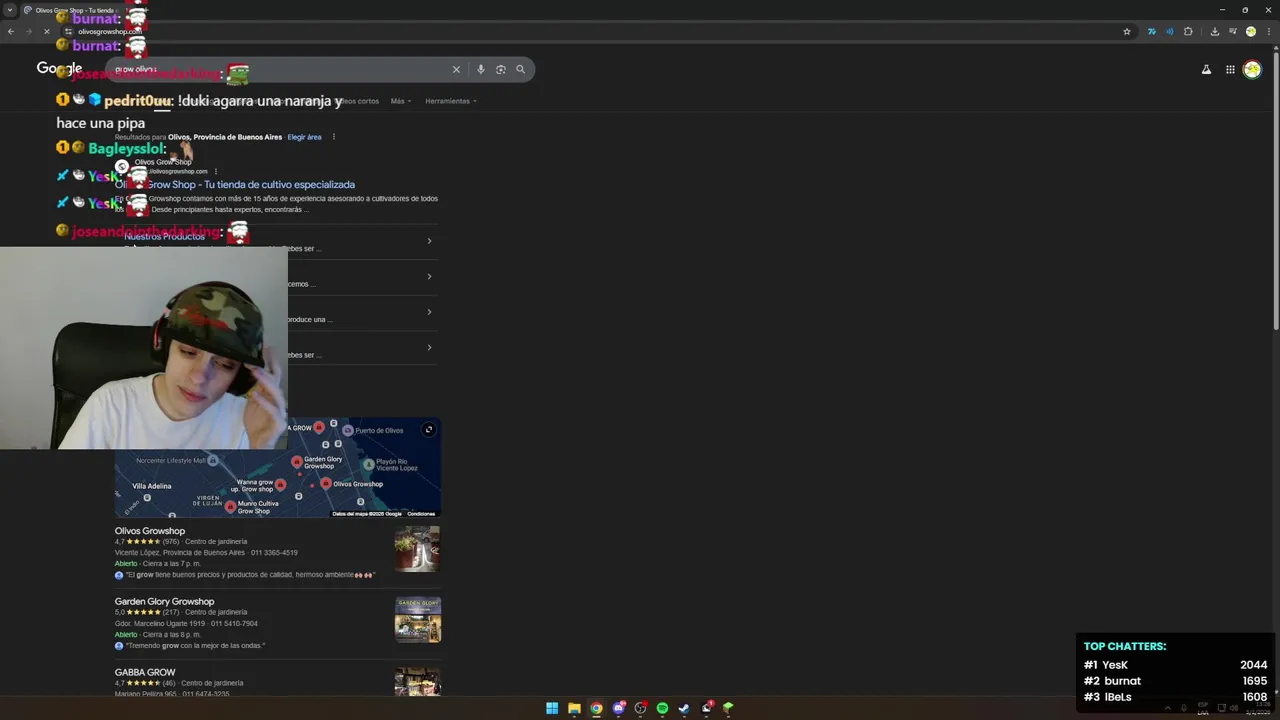Image resolution: width=1280 pixels, height=720 pixels.
Task: Show hidden system tray icons
Action: [x=1167, y=708]
